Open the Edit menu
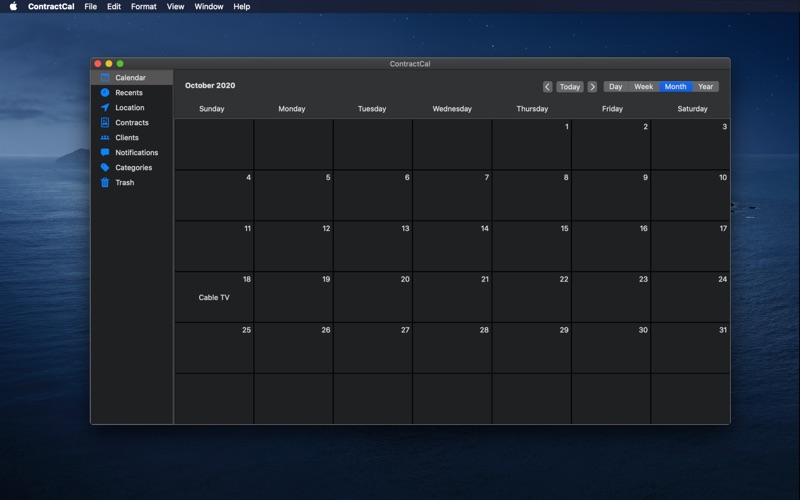 tap(114, 6)
